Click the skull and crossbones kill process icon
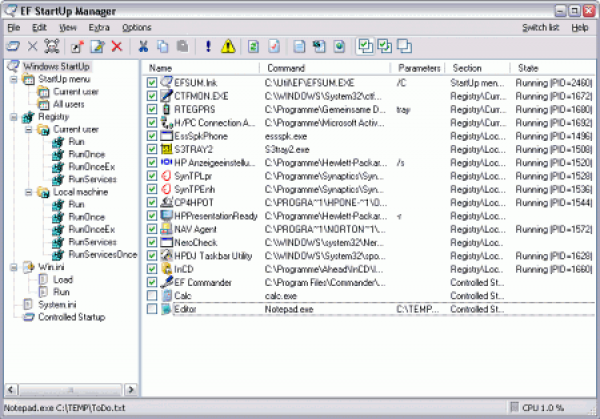 click(x=52, y=47)
